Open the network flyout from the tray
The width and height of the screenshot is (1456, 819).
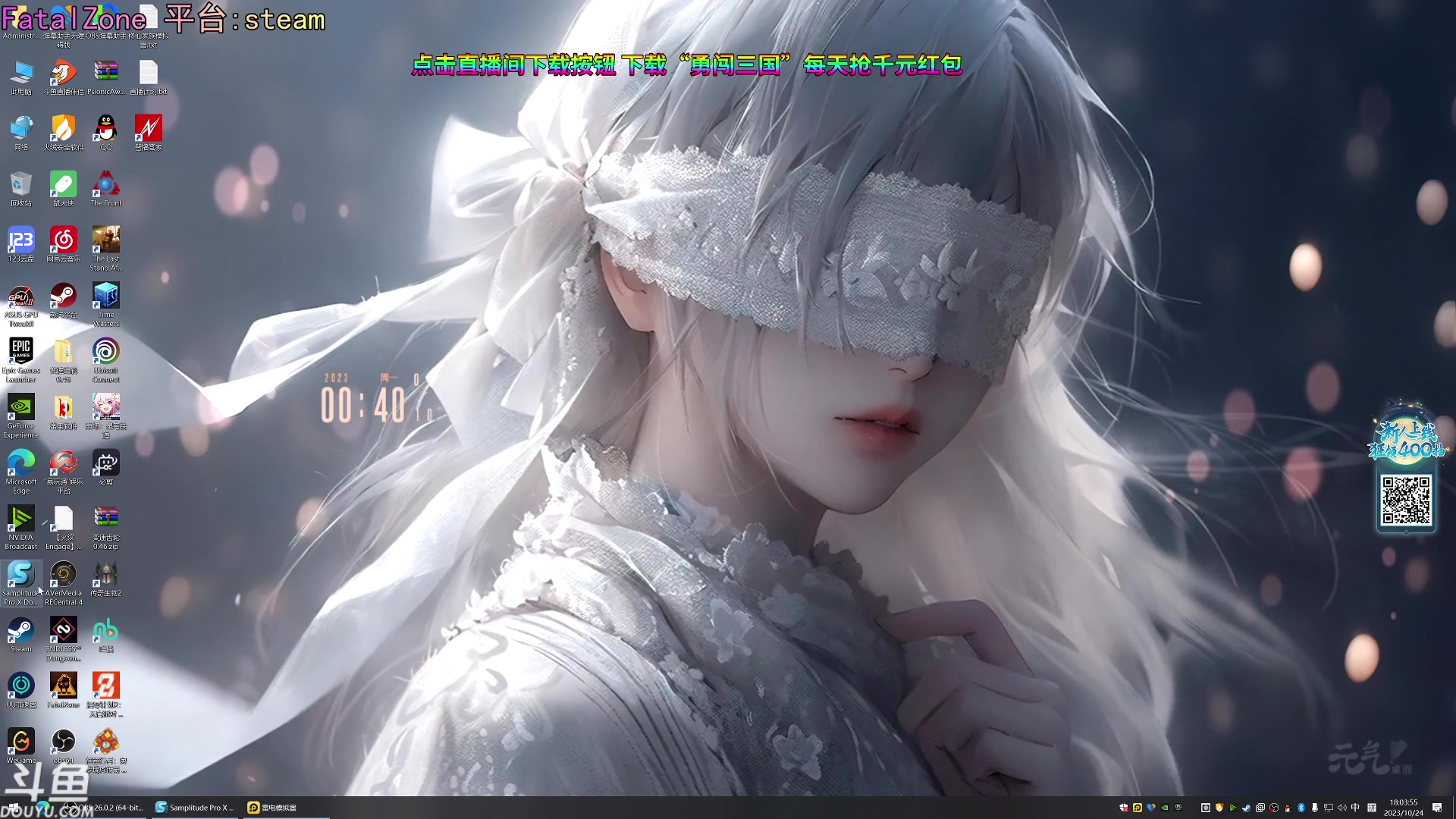(x=1329, y=808)
